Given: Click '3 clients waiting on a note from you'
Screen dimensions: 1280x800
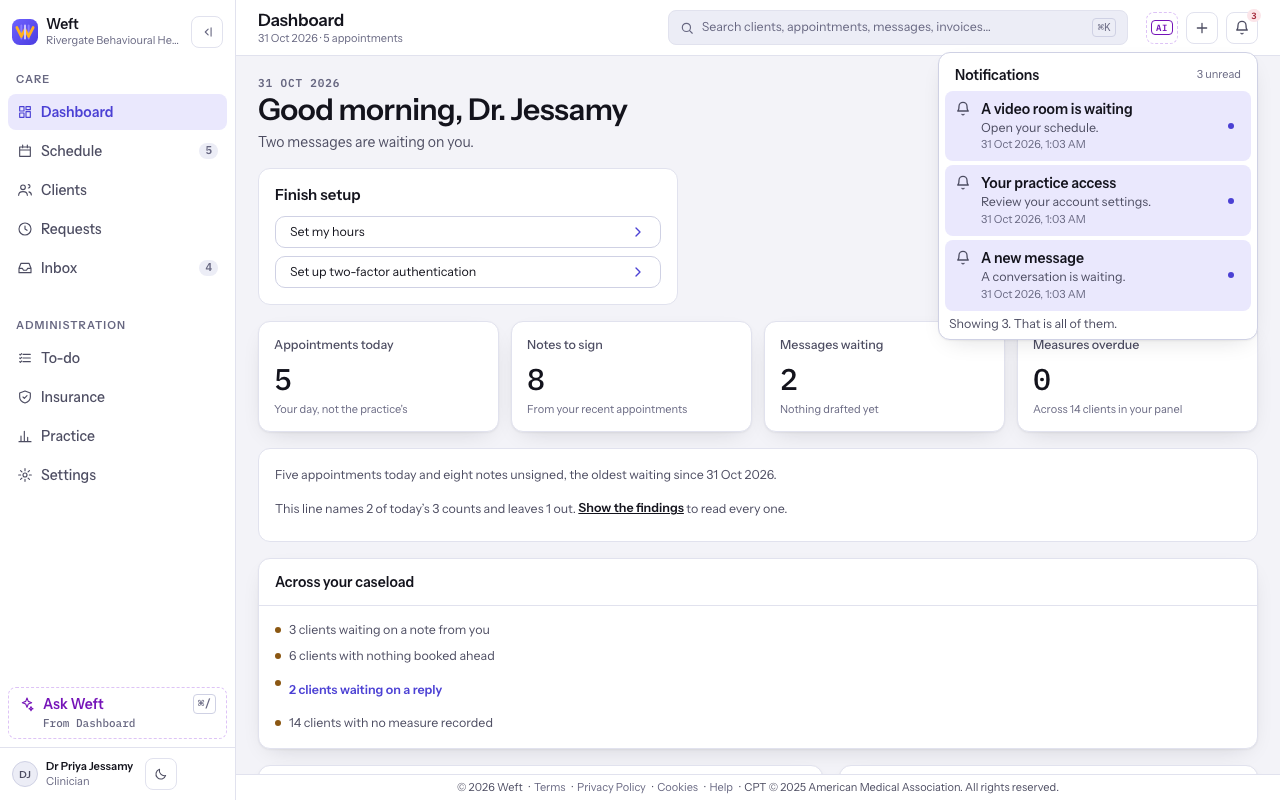Looking at the screenshot, I should point(389,630).
